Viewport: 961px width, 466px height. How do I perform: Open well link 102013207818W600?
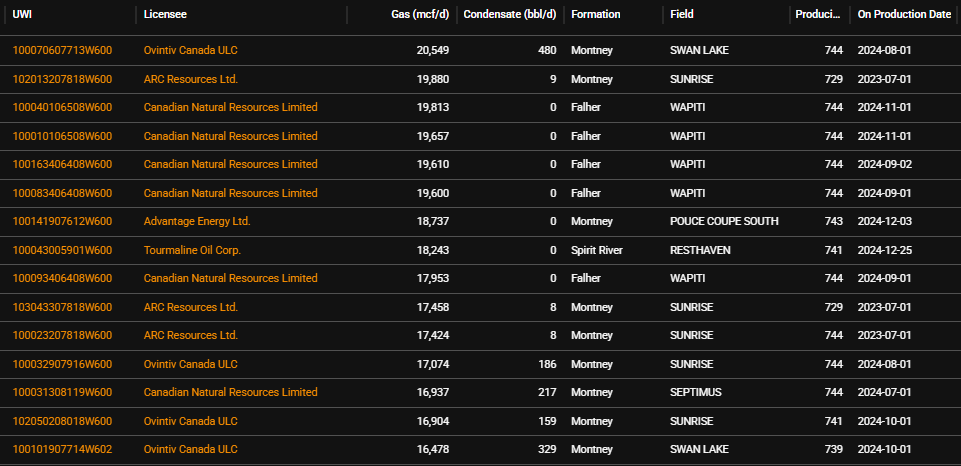tap(62, 79)
